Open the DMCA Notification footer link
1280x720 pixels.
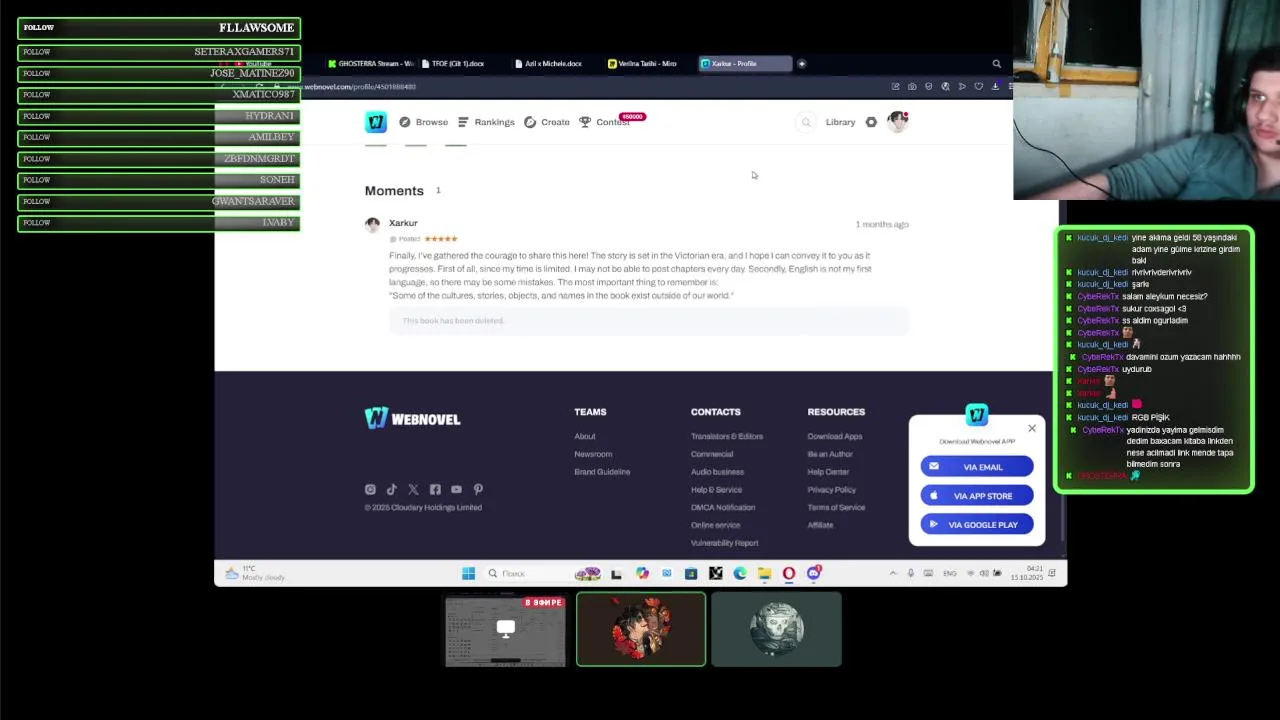pos(723,507)
